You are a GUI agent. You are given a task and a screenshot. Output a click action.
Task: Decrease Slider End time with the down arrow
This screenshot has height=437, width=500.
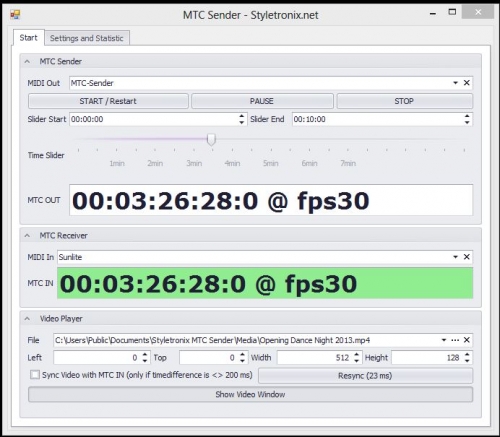(x=467, y=122)
